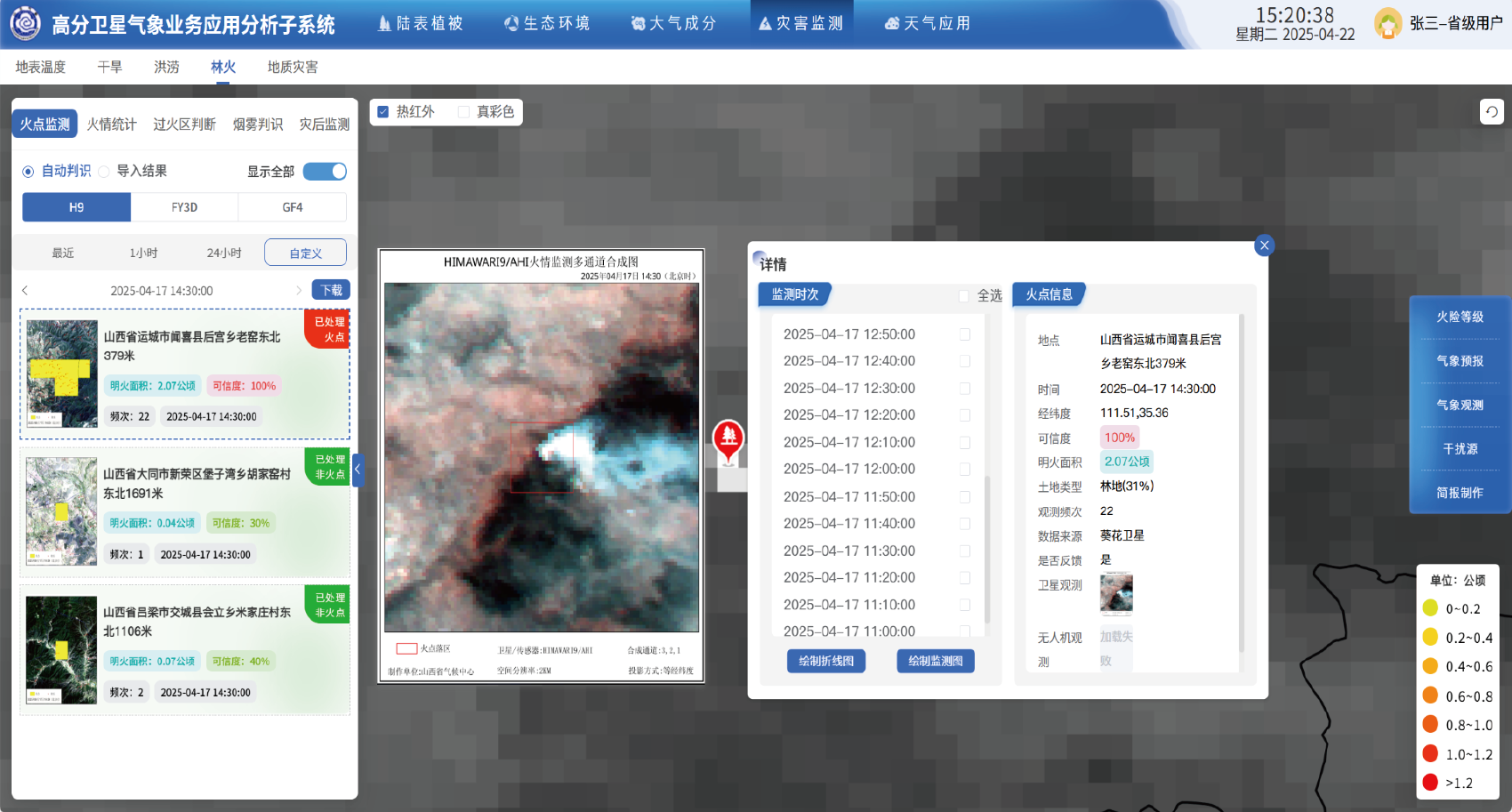Screen dimensions: 1512x812
Task: Select the FY3D satellite source
Action: pyautogui.click(x=184, y=207)
